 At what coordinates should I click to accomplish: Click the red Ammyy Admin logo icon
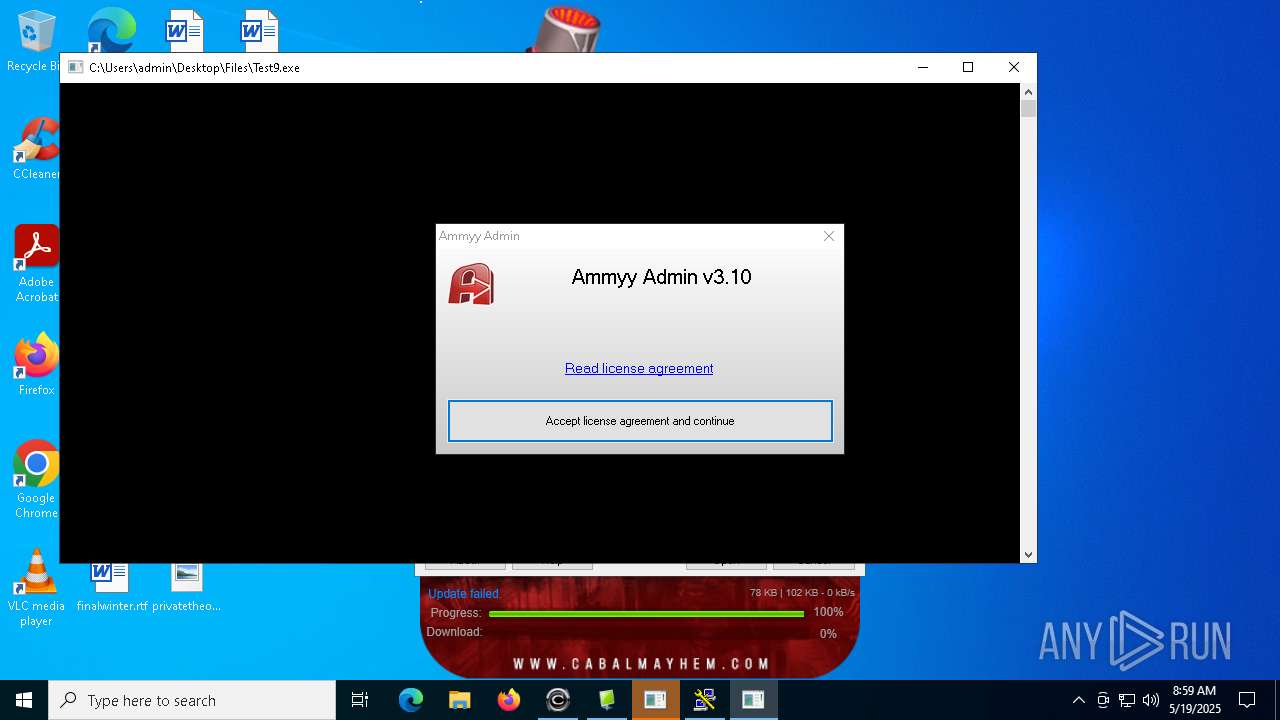pos(471,284)
